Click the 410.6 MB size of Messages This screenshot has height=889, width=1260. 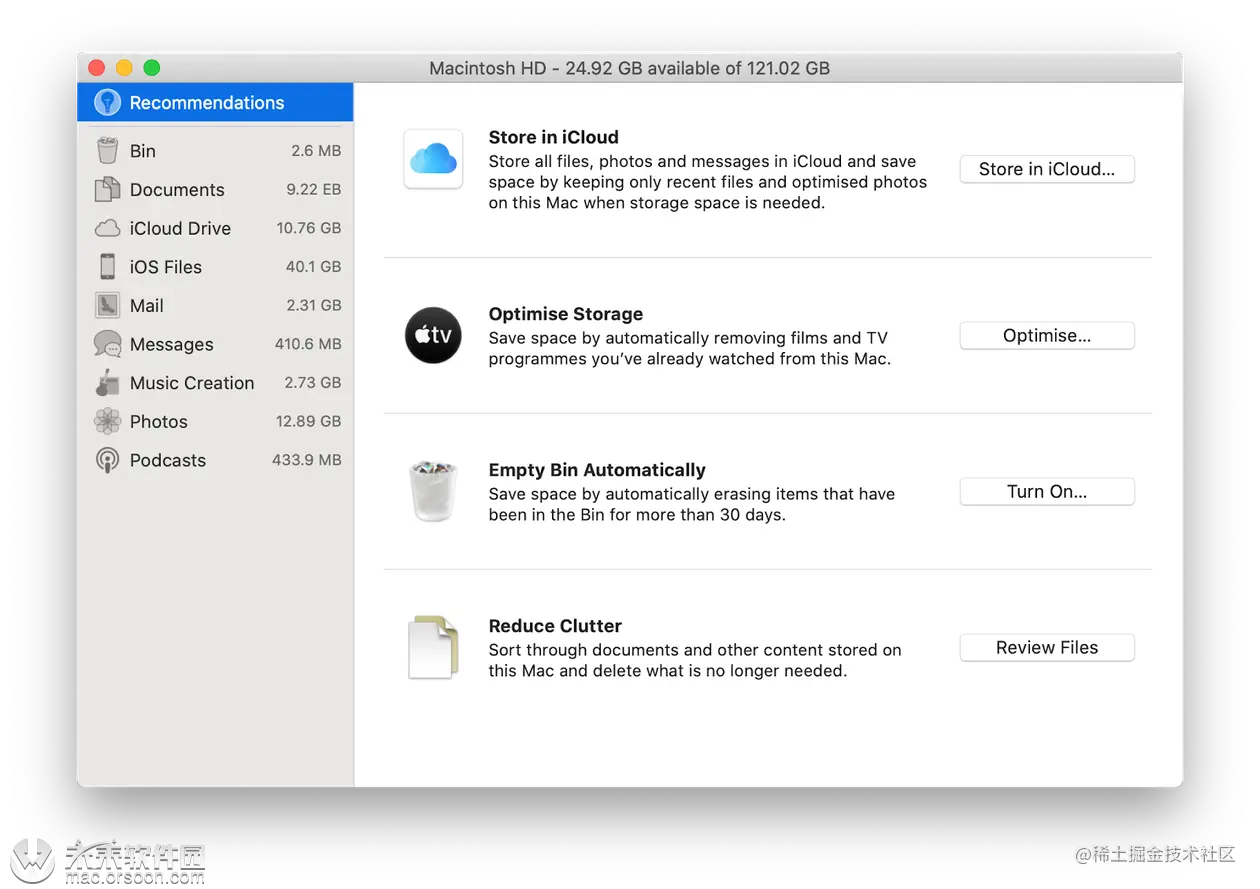click(308, 344)
